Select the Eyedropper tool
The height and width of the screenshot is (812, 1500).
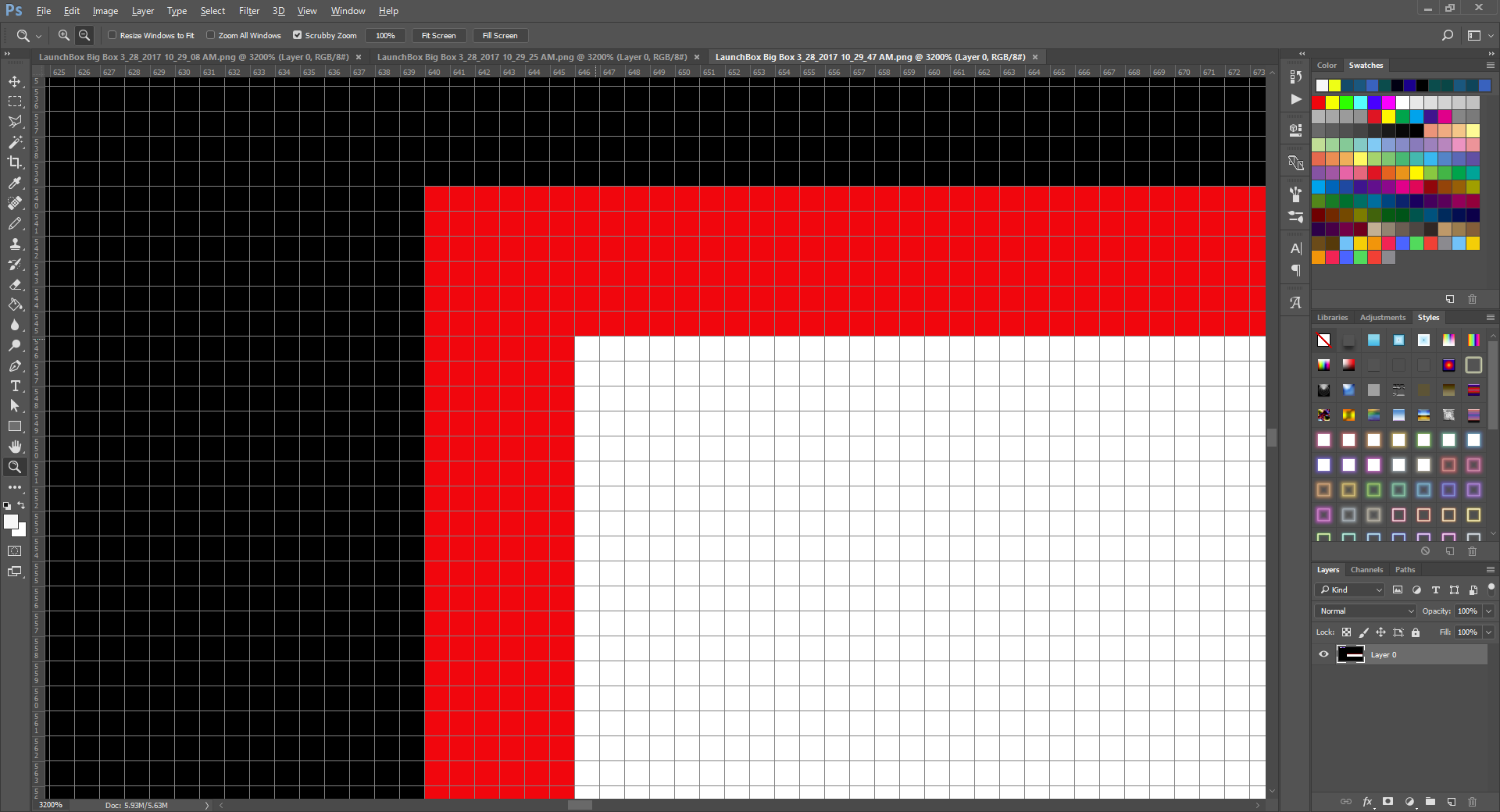click(x=15, y=183)
